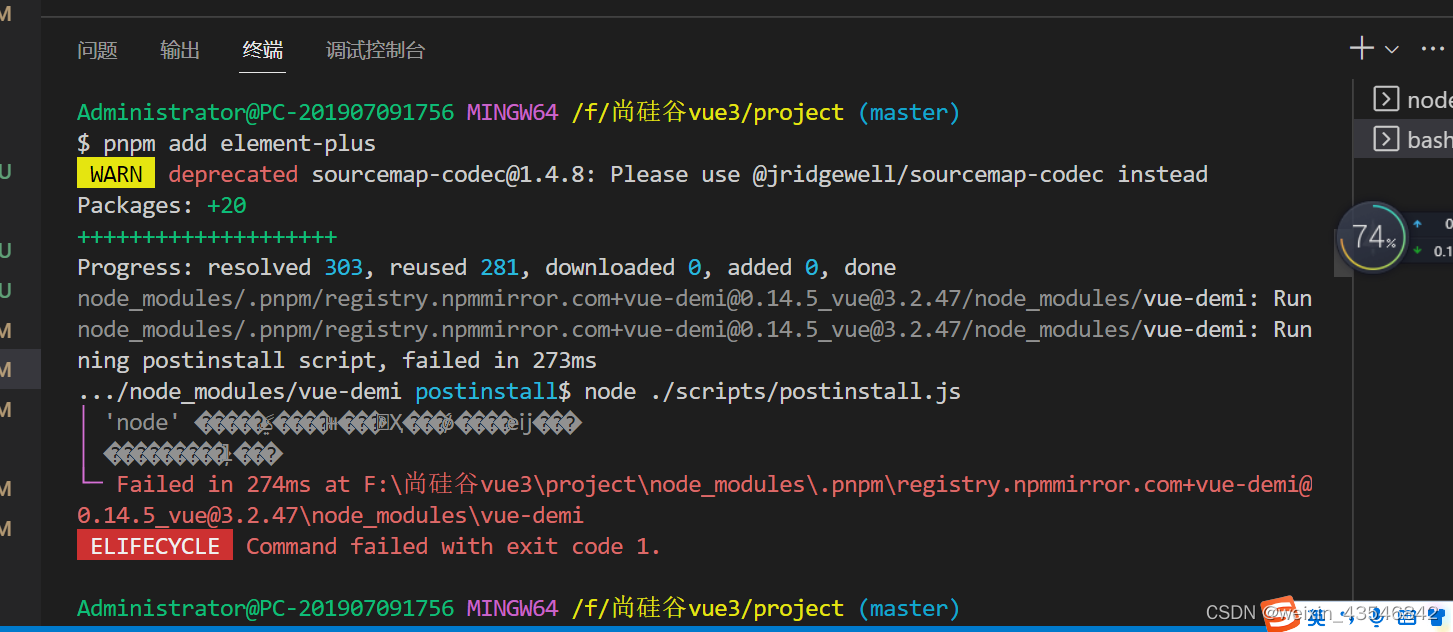Switch to the 终端 tab
Viewport: 1453px width, 632px height.
pos(263,50)
